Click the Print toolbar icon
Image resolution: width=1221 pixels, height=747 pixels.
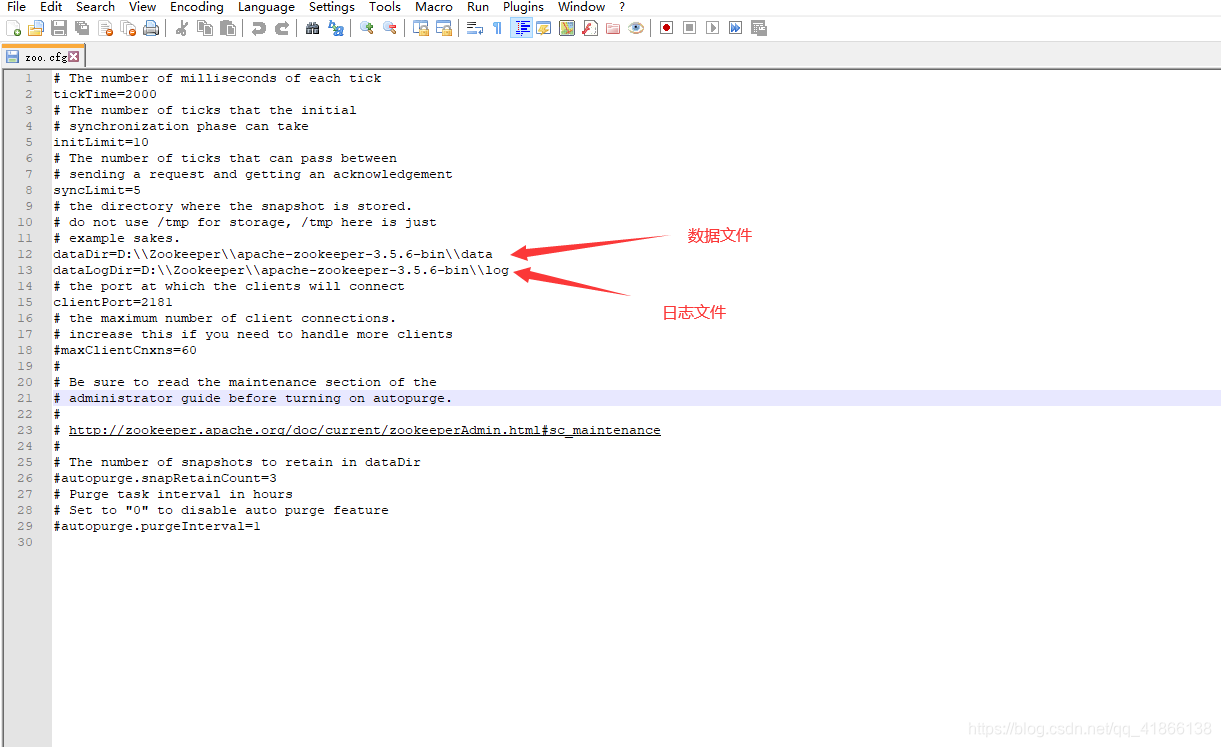[x=151, y=28]
